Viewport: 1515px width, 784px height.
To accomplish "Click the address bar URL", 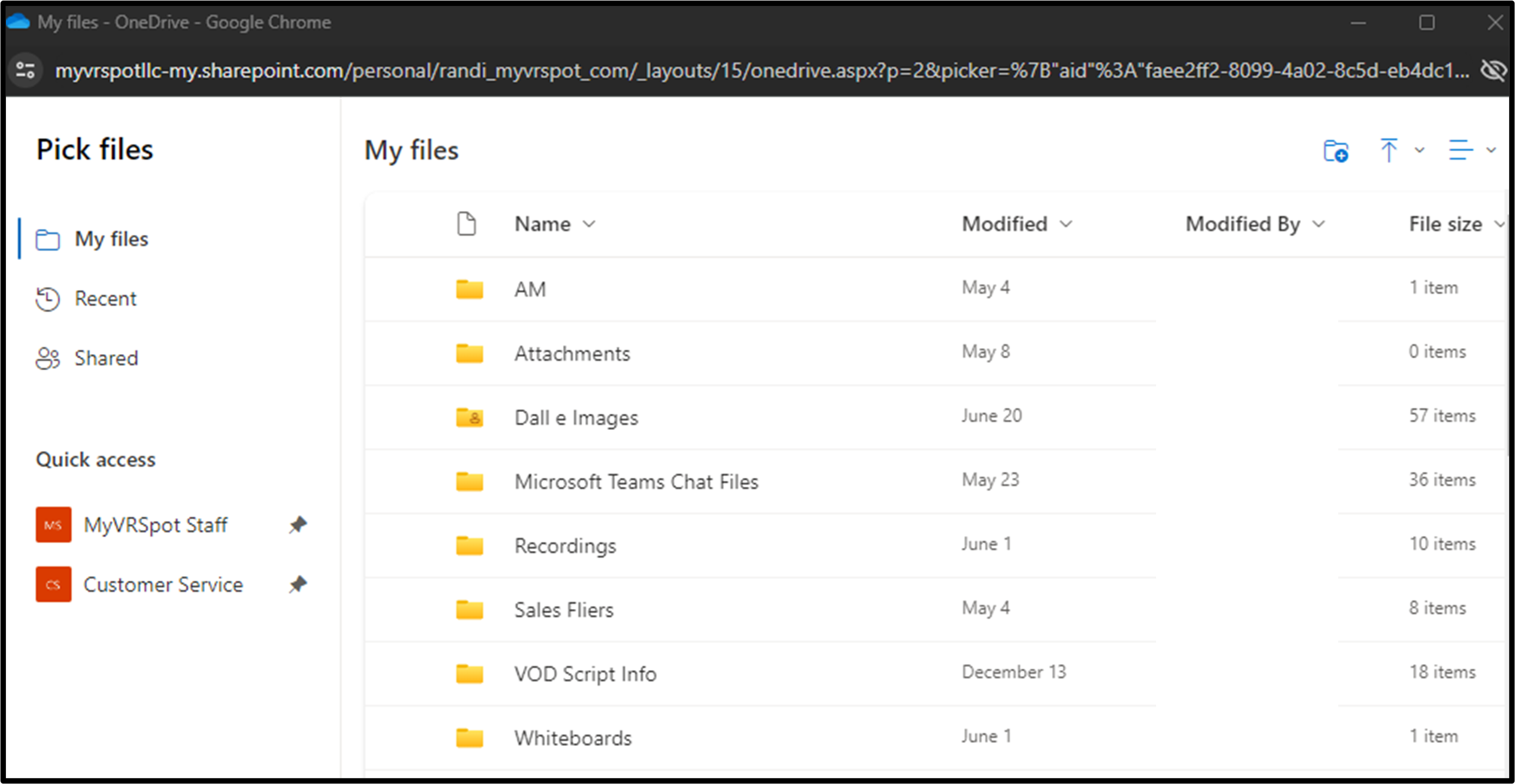I will (x=762, y=70).
